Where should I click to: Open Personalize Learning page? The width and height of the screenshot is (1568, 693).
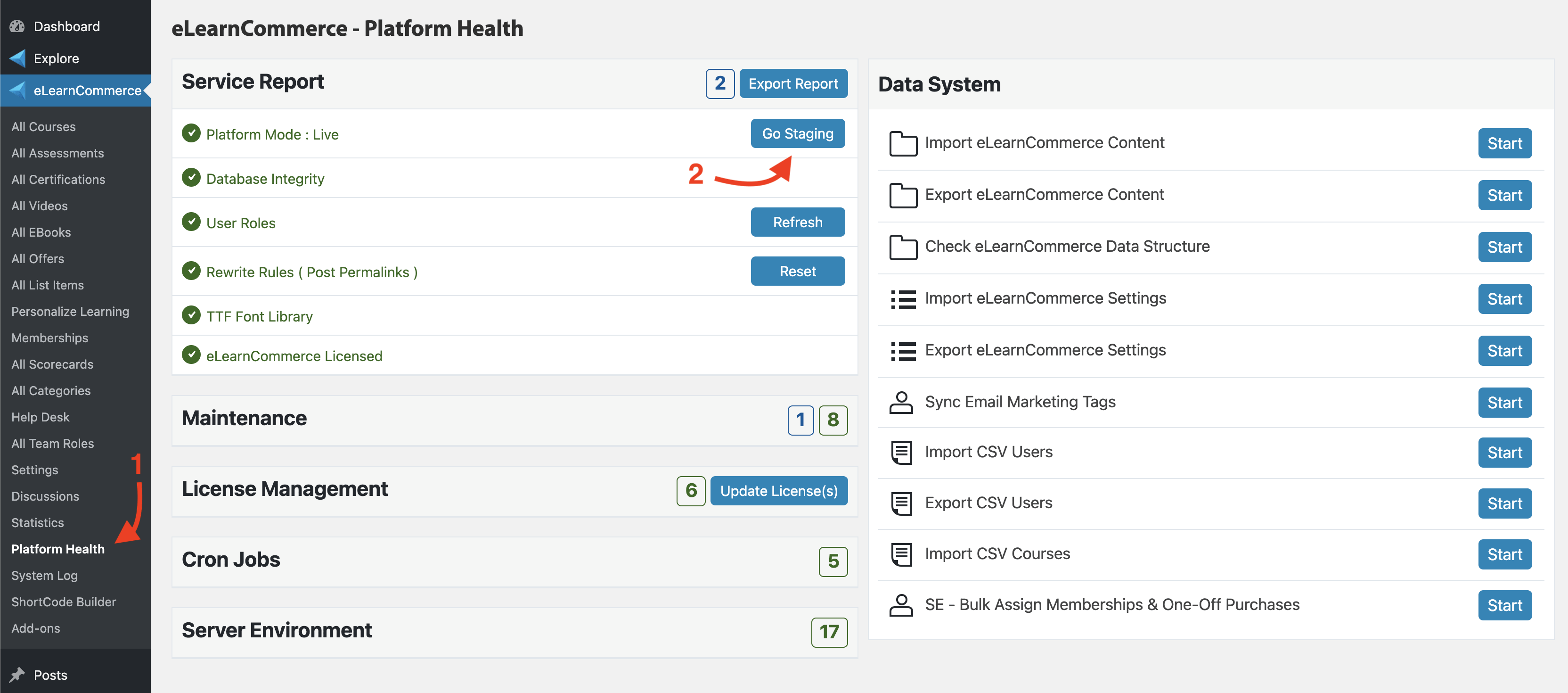click(71, 311)
